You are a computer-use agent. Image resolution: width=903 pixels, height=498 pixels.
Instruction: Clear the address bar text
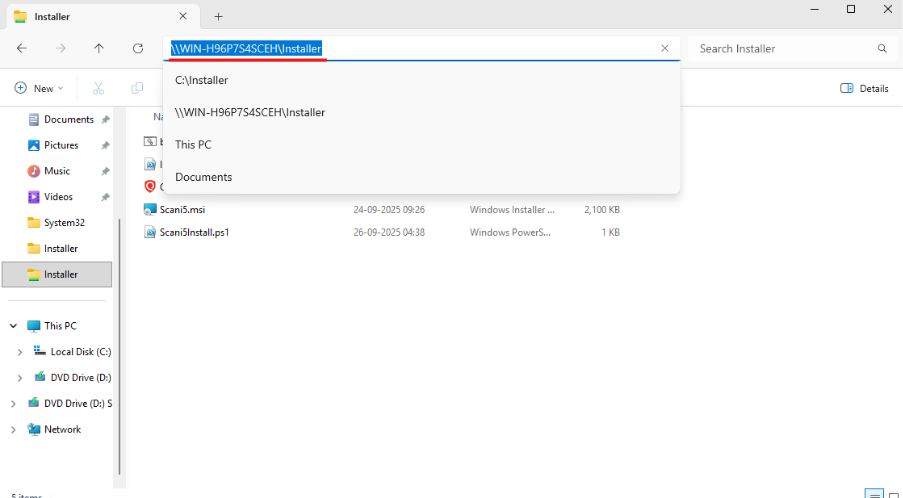coord(665,48)
